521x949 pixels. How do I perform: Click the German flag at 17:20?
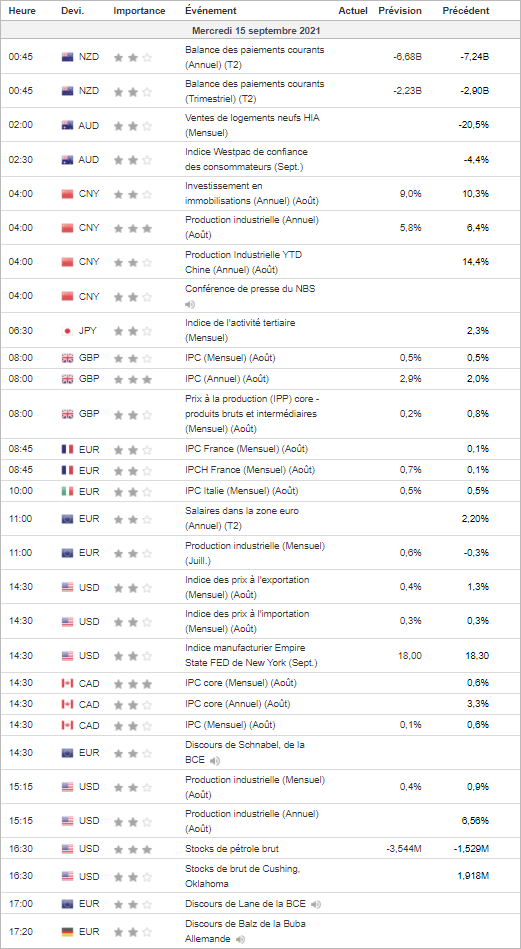(x=68, y=931)
